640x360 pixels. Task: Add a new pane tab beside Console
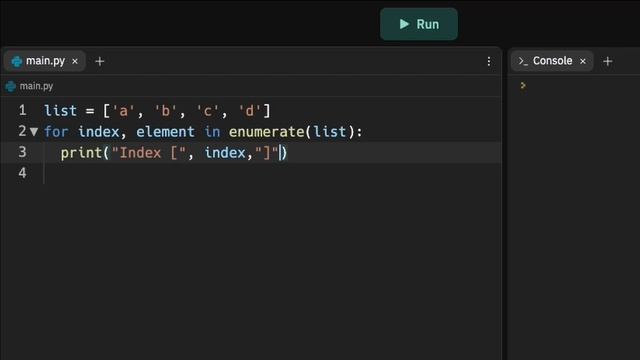point(608,61)
